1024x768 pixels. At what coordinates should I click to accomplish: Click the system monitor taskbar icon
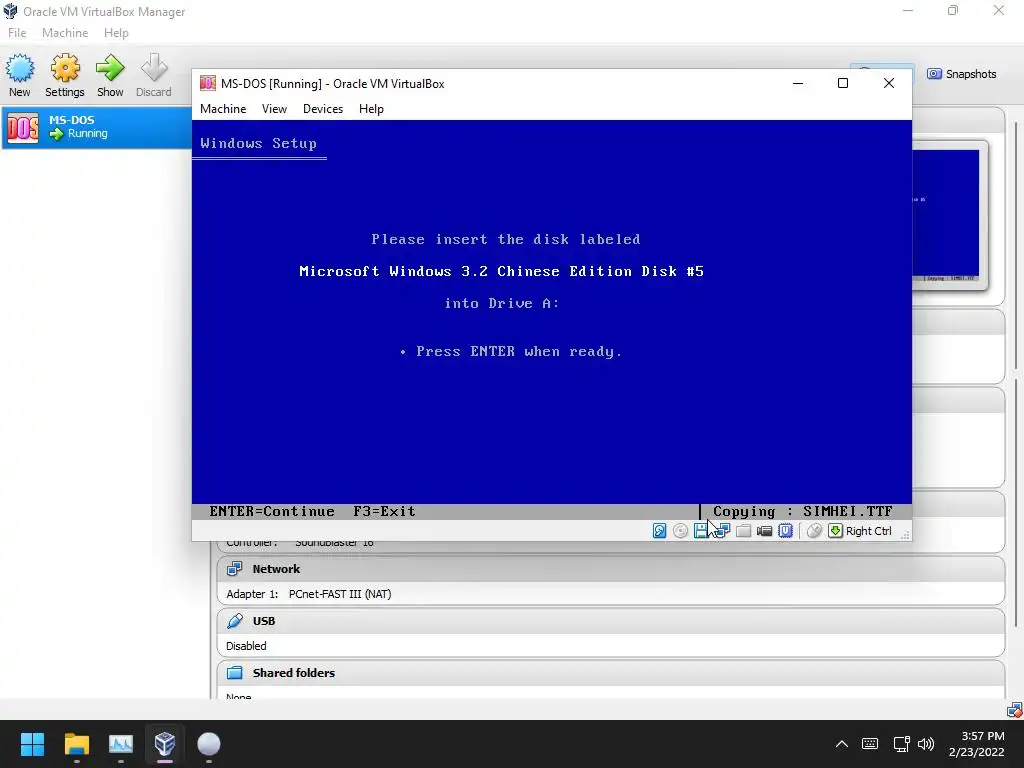(x=121, y=744)
